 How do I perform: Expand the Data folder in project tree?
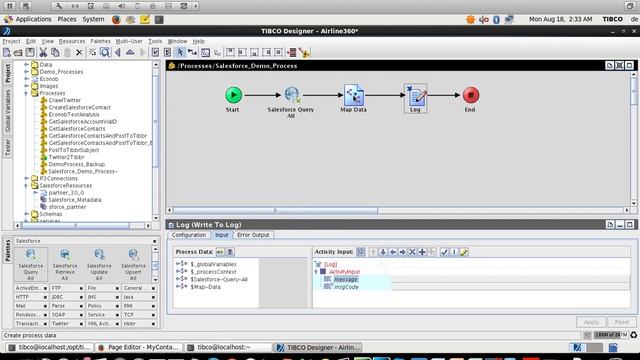tap(27, 64)
